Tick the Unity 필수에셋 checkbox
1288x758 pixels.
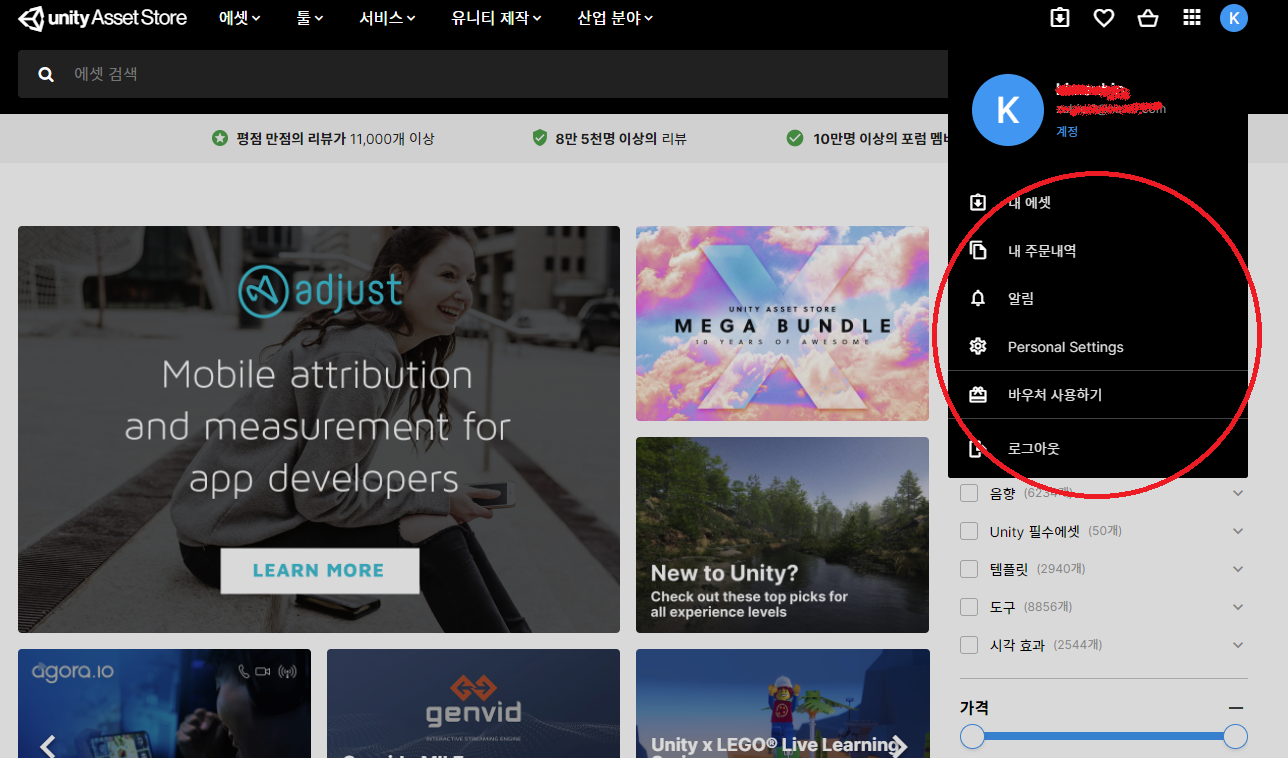pos(969,531)
